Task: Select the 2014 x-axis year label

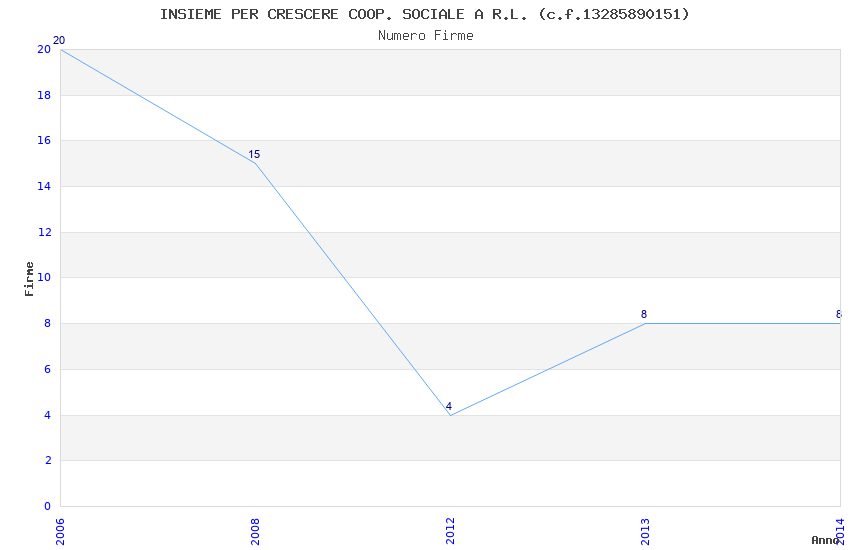Action: tap(840, 532)
